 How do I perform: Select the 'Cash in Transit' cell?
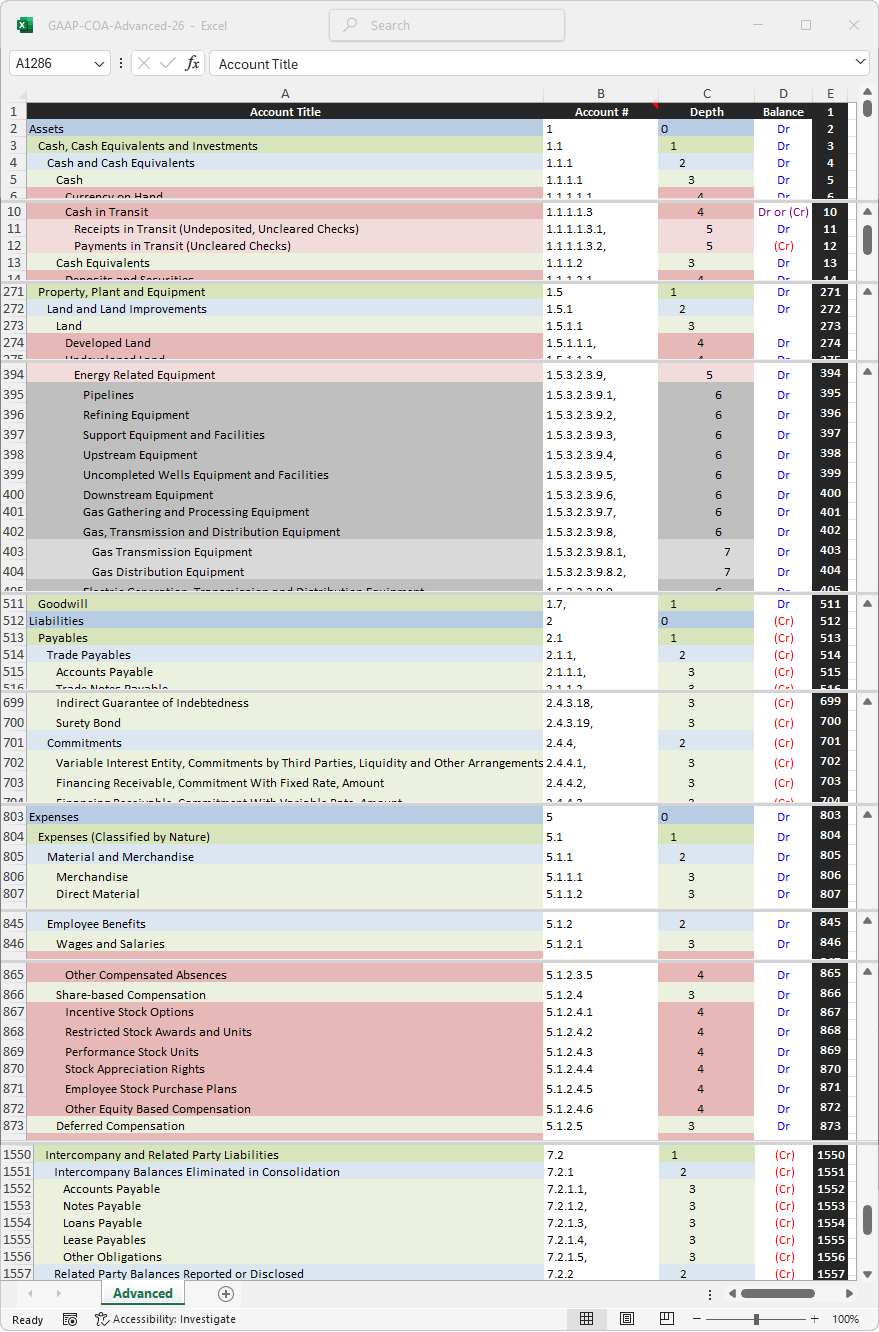pos(285,212)
